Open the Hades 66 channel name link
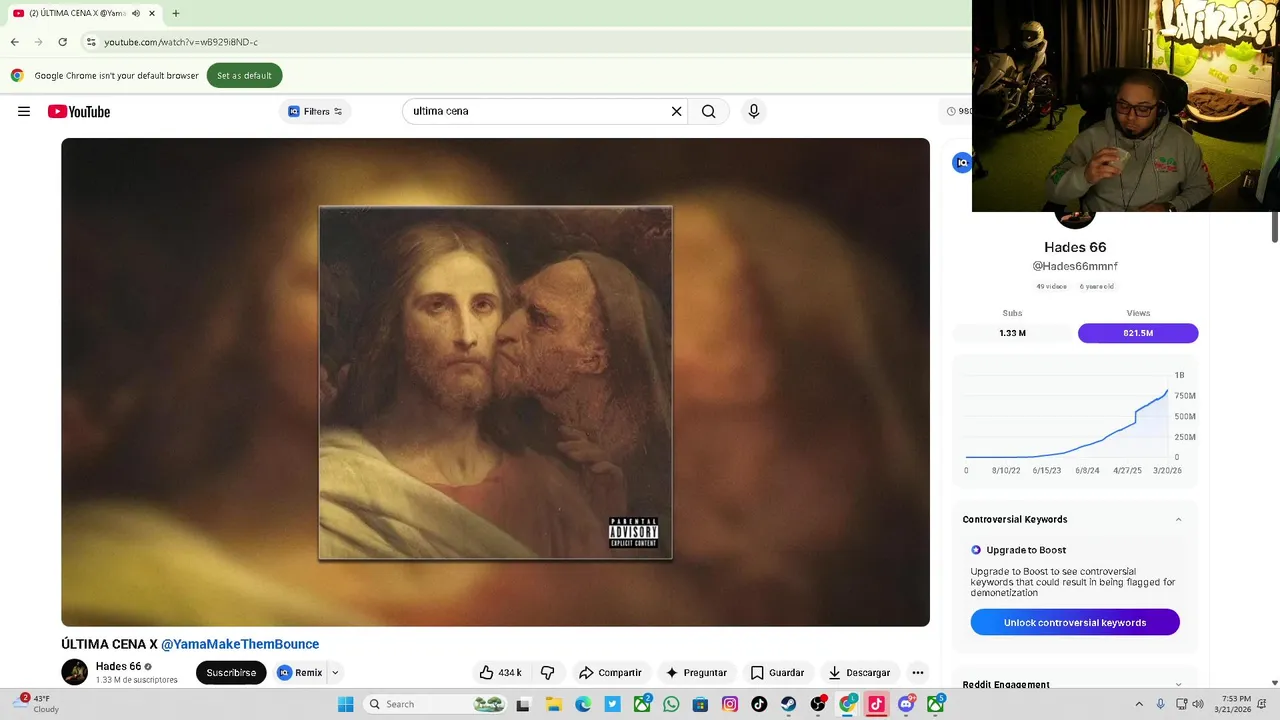This screenshot has height=720, width=1280. pos(118,667)
